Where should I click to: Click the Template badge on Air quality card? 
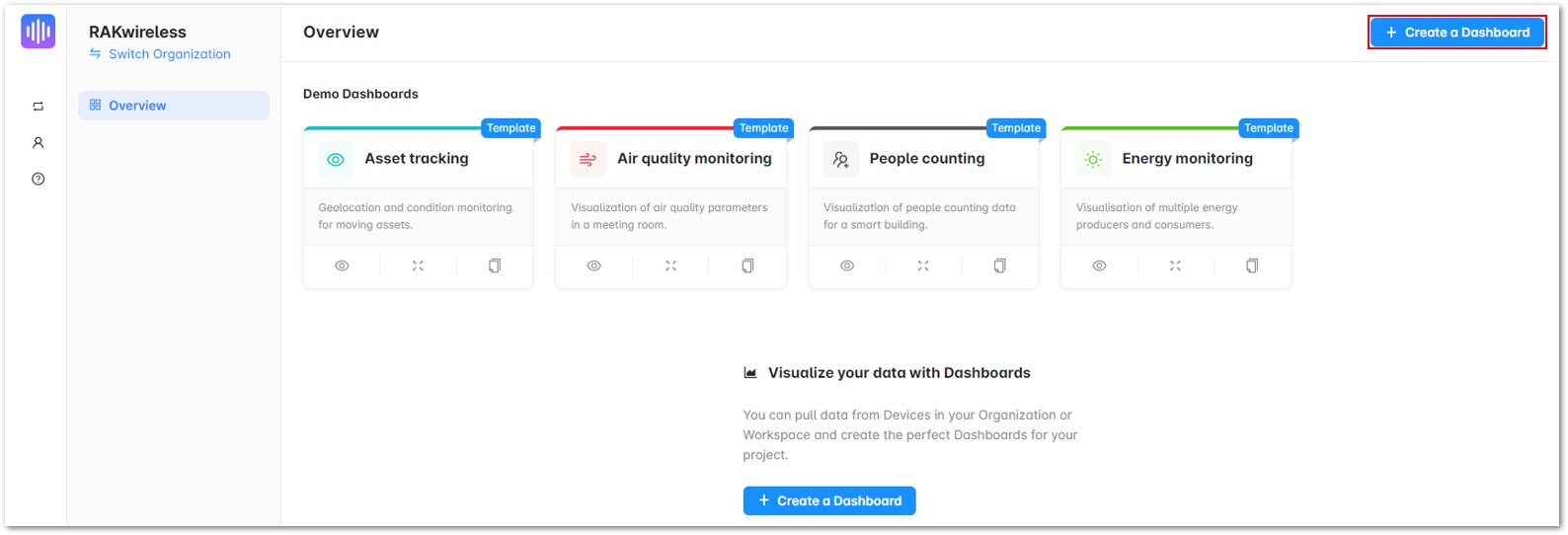click(x=763, y=128)
